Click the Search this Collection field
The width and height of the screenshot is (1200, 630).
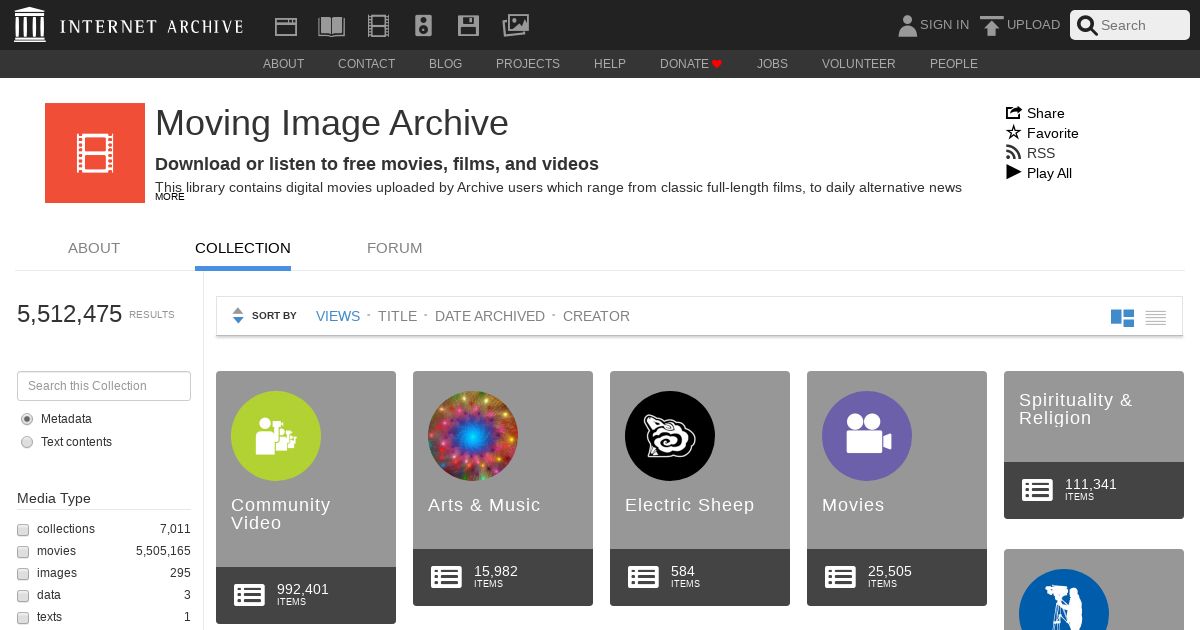coord(104,386)
